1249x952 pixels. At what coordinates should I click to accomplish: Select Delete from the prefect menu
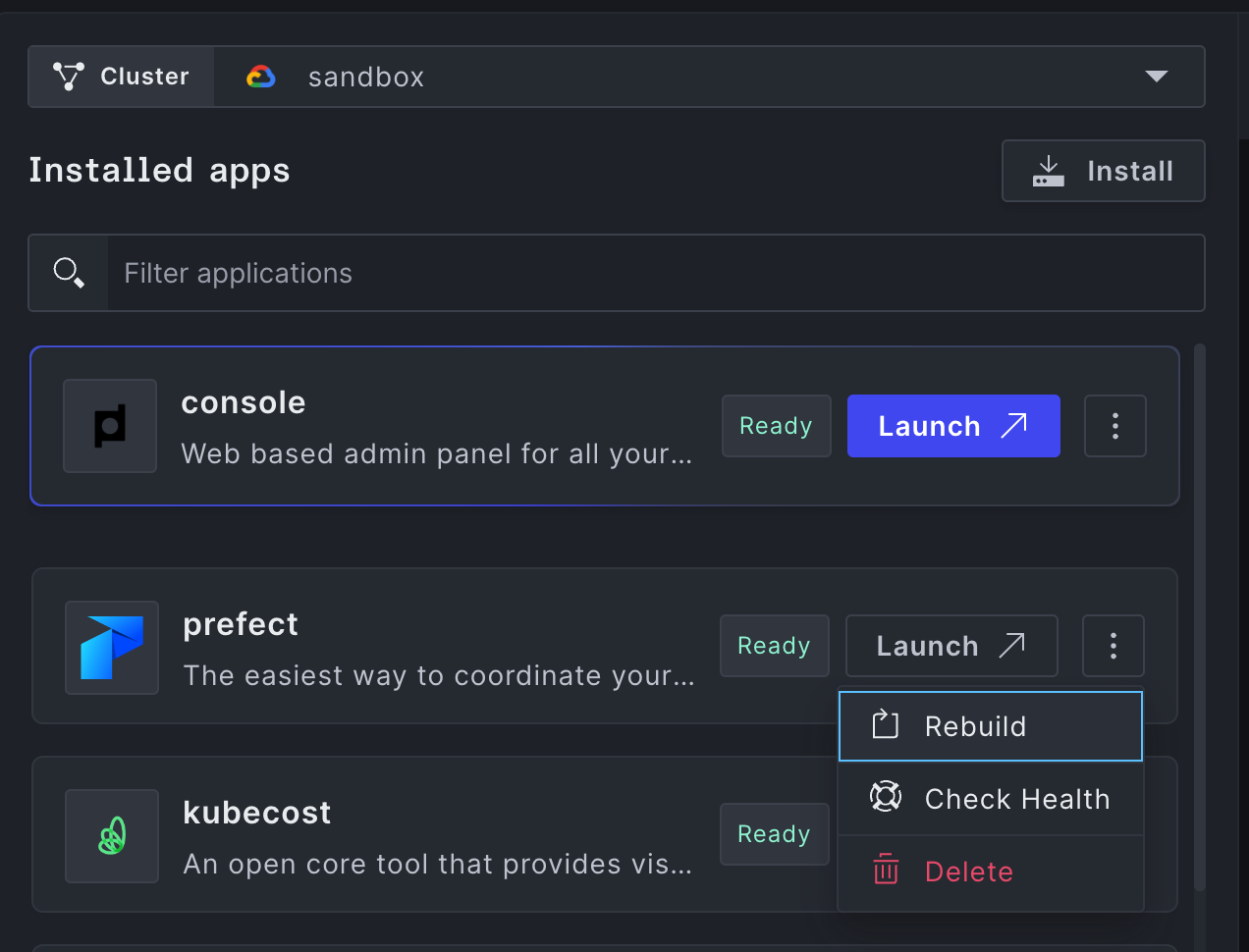[990, 872]
